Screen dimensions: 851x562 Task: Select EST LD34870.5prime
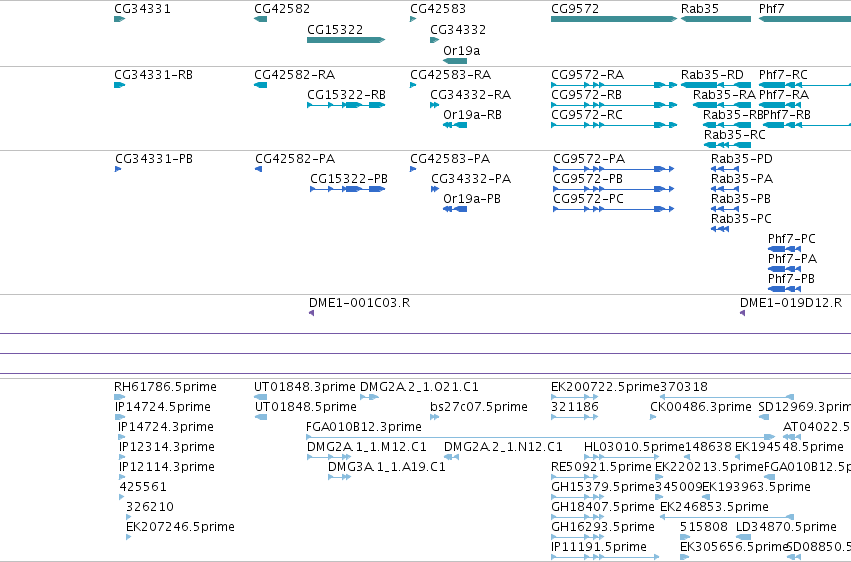[786, 527]
